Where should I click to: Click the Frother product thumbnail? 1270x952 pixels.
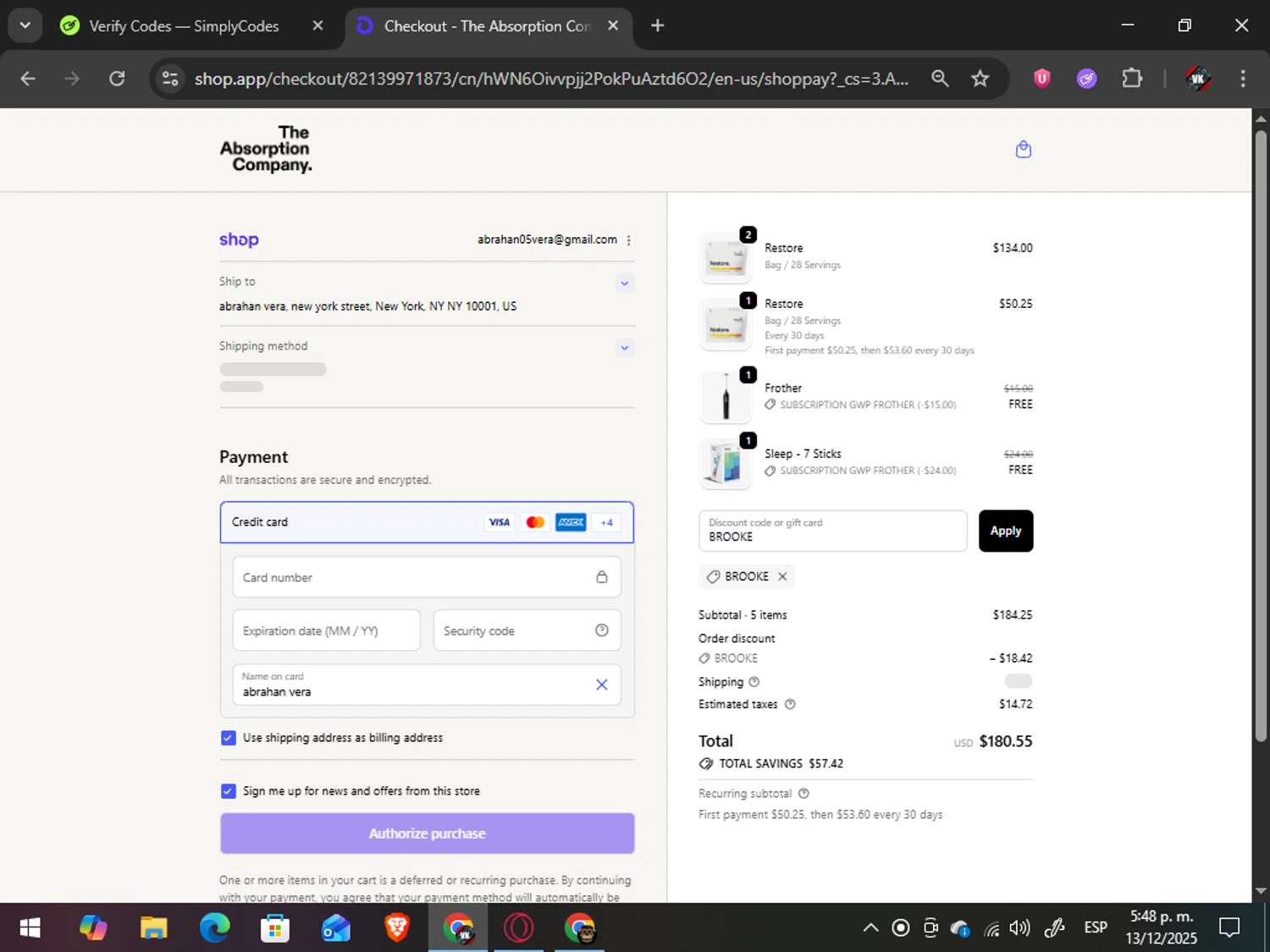click(x=726, y=396)
